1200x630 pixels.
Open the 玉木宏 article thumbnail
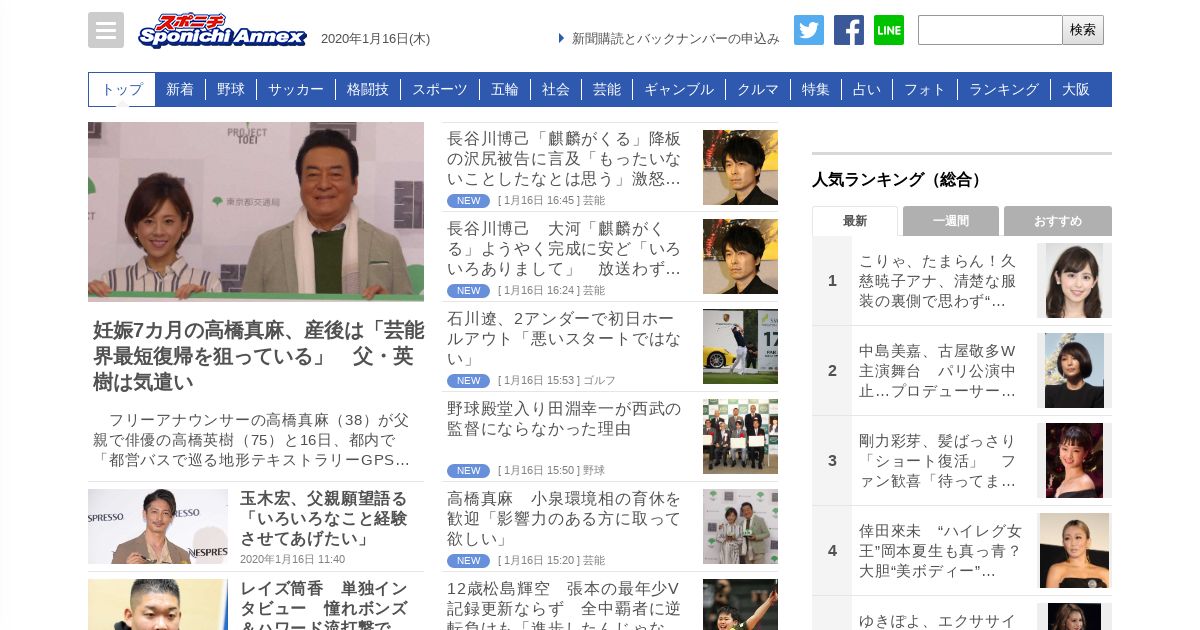158,526
